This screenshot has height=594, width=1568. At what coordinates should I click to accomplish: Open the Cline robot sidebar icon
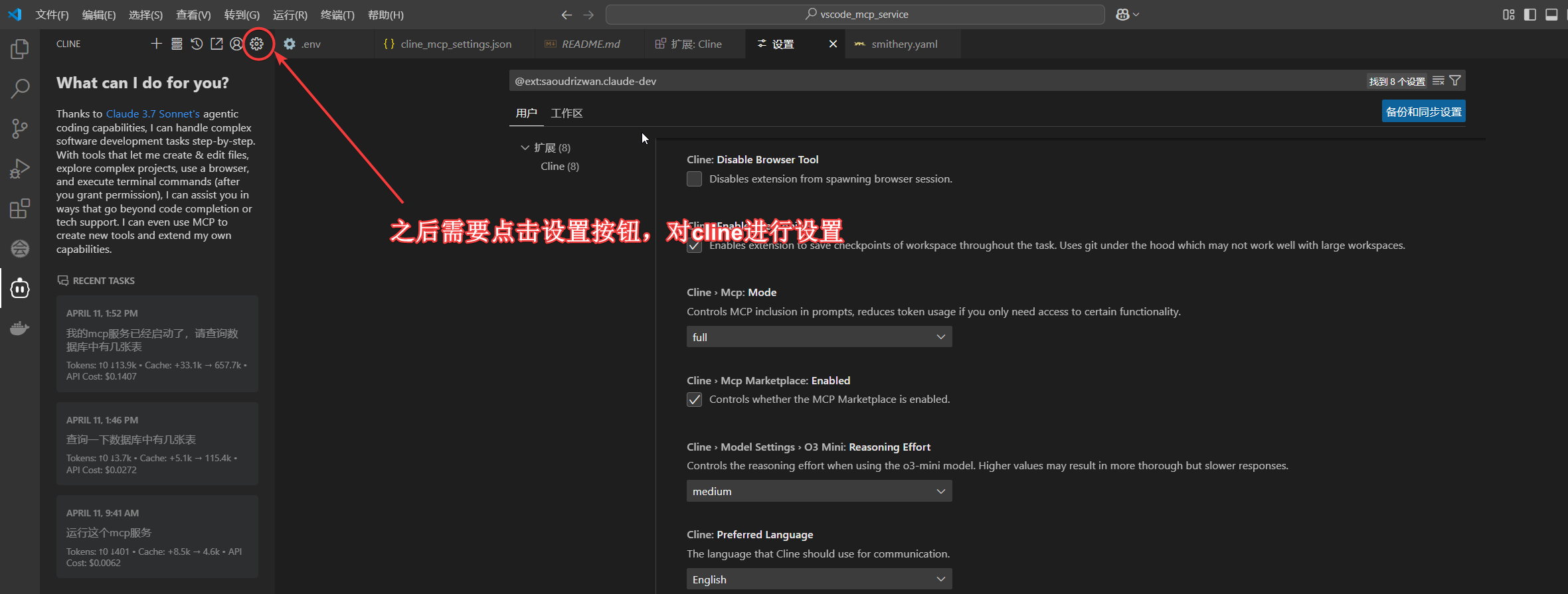[x=20, y=288]
